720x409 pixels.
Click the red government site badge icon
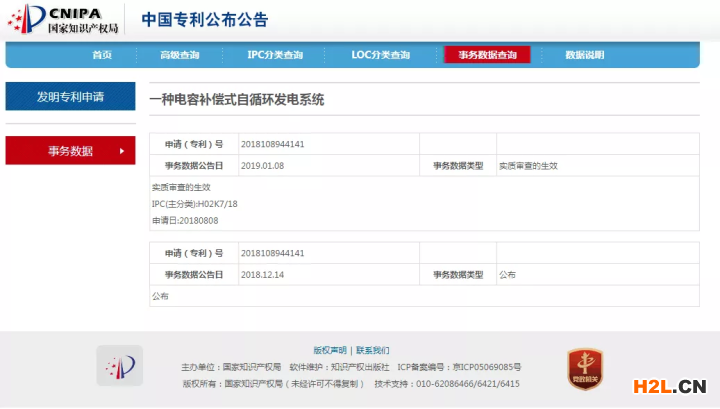pos(585,369)
